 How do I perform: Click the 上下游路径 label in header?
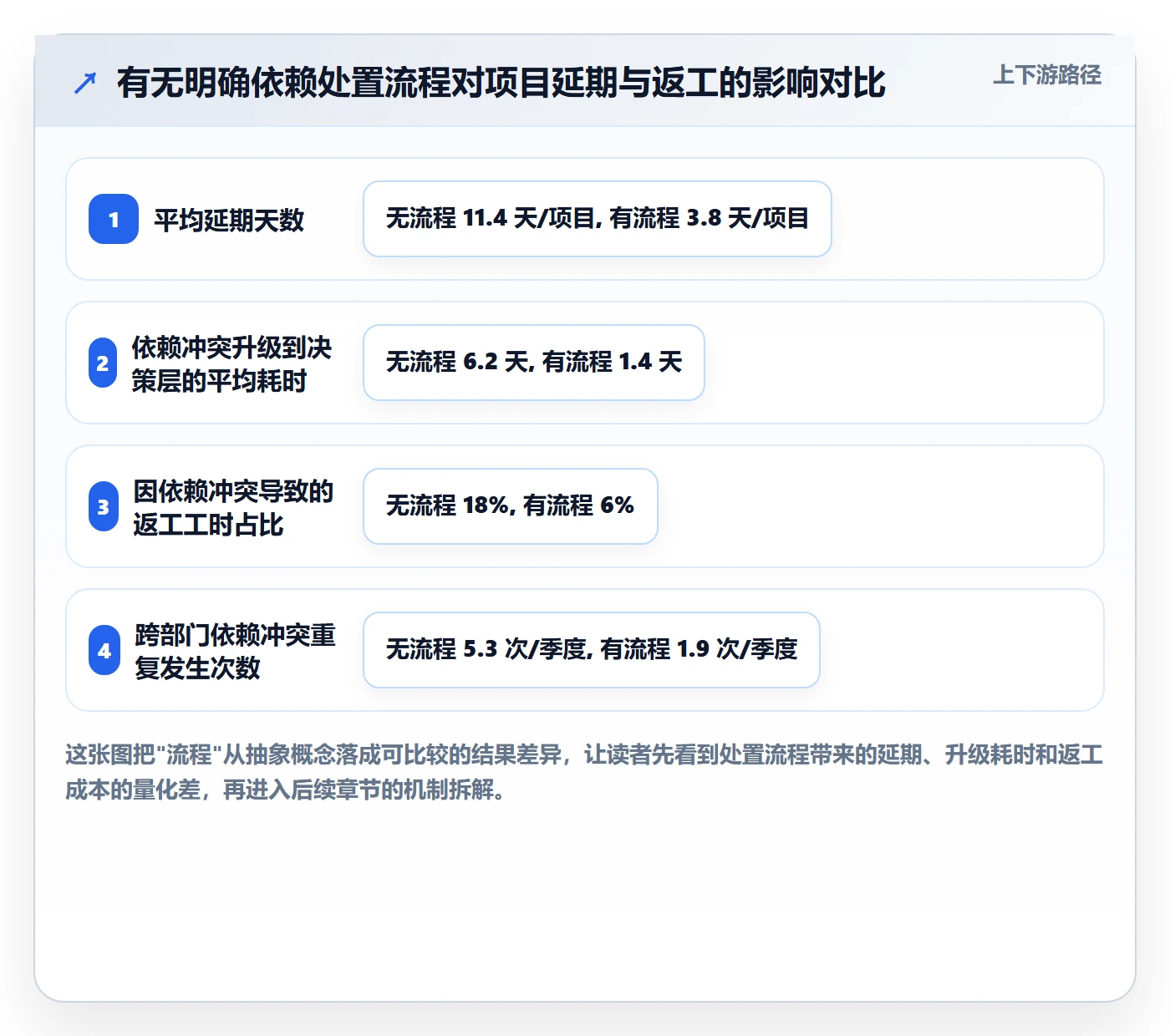[x=1047, y=75]
